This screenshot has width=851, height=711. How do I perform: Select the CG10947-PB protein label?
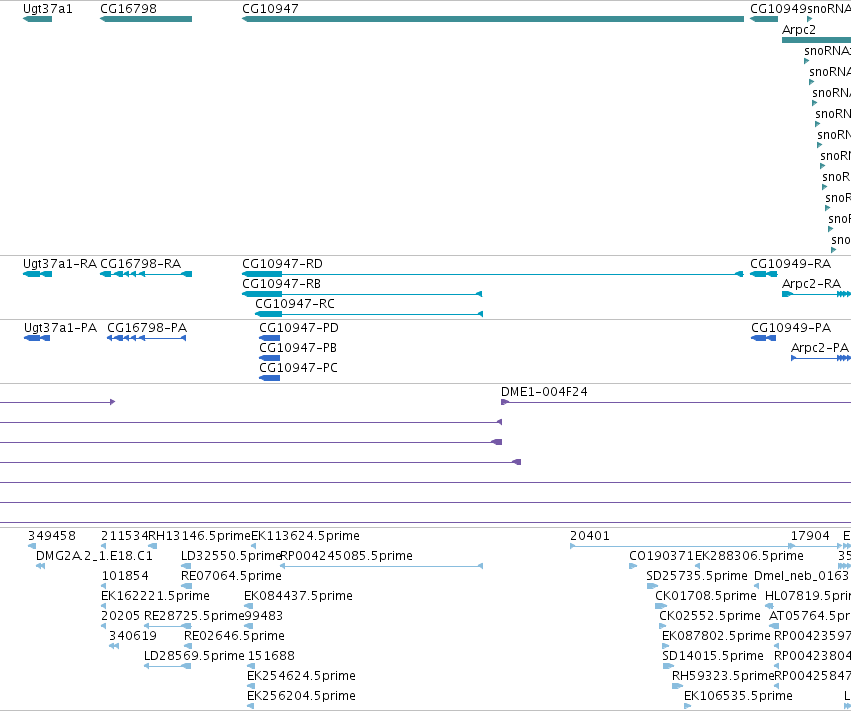click(x=298, y=348)
